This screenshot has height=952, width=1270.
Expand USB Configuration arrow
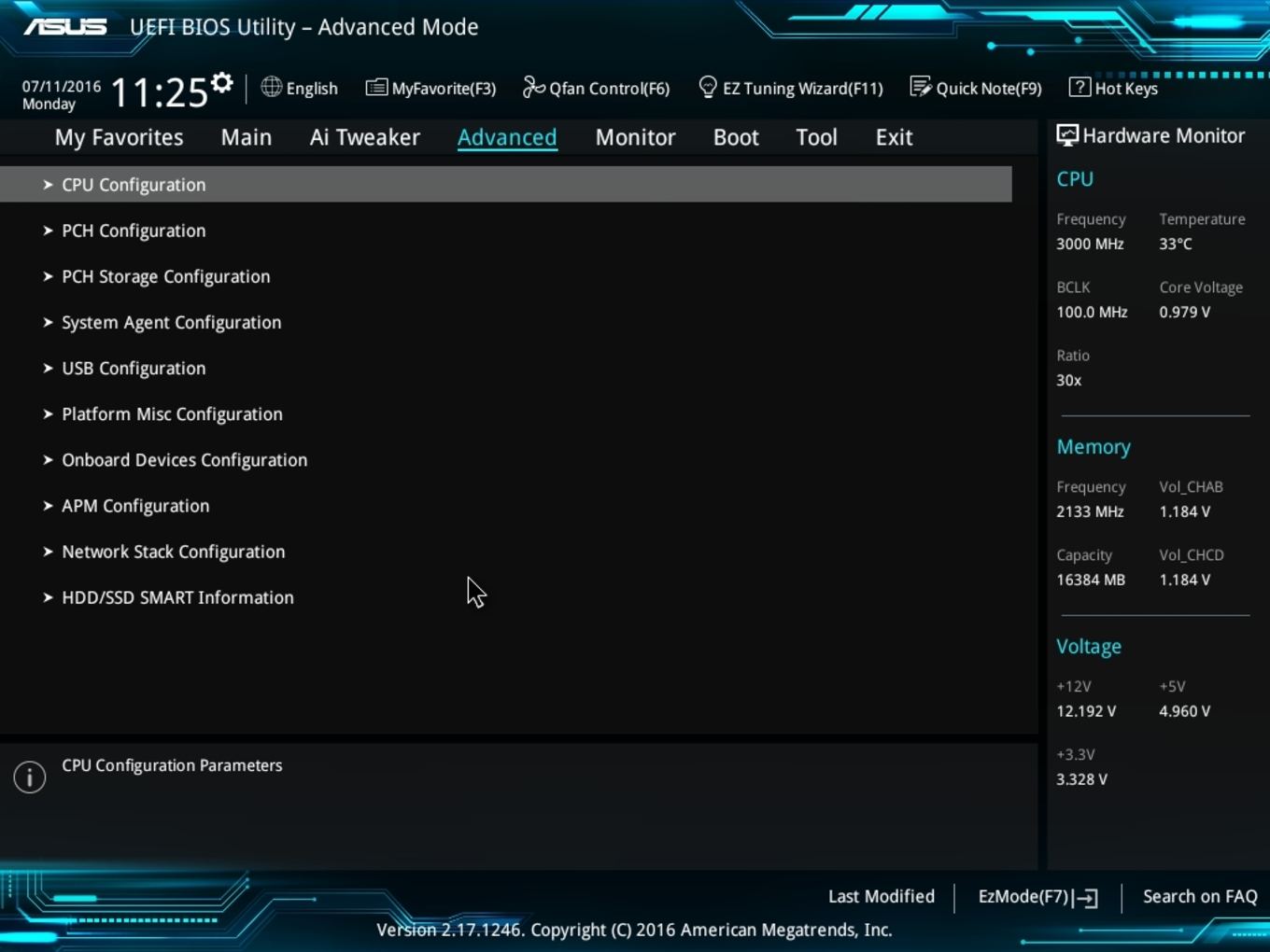coord(48,368)
